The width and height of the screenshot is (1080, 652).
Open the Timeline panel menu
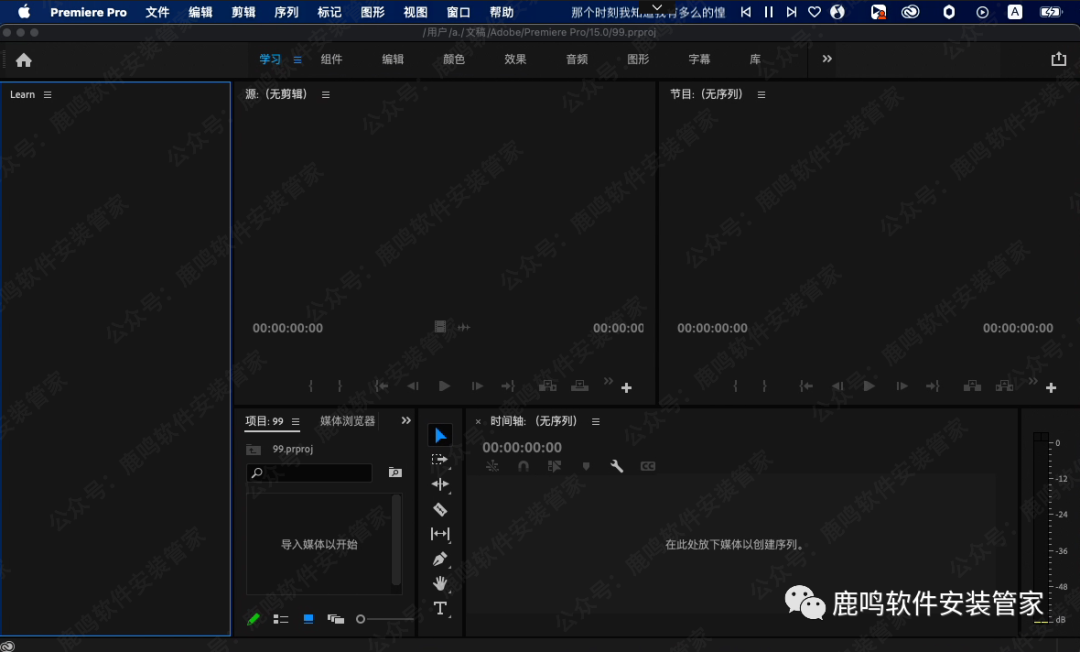click(x=595, y=421)
